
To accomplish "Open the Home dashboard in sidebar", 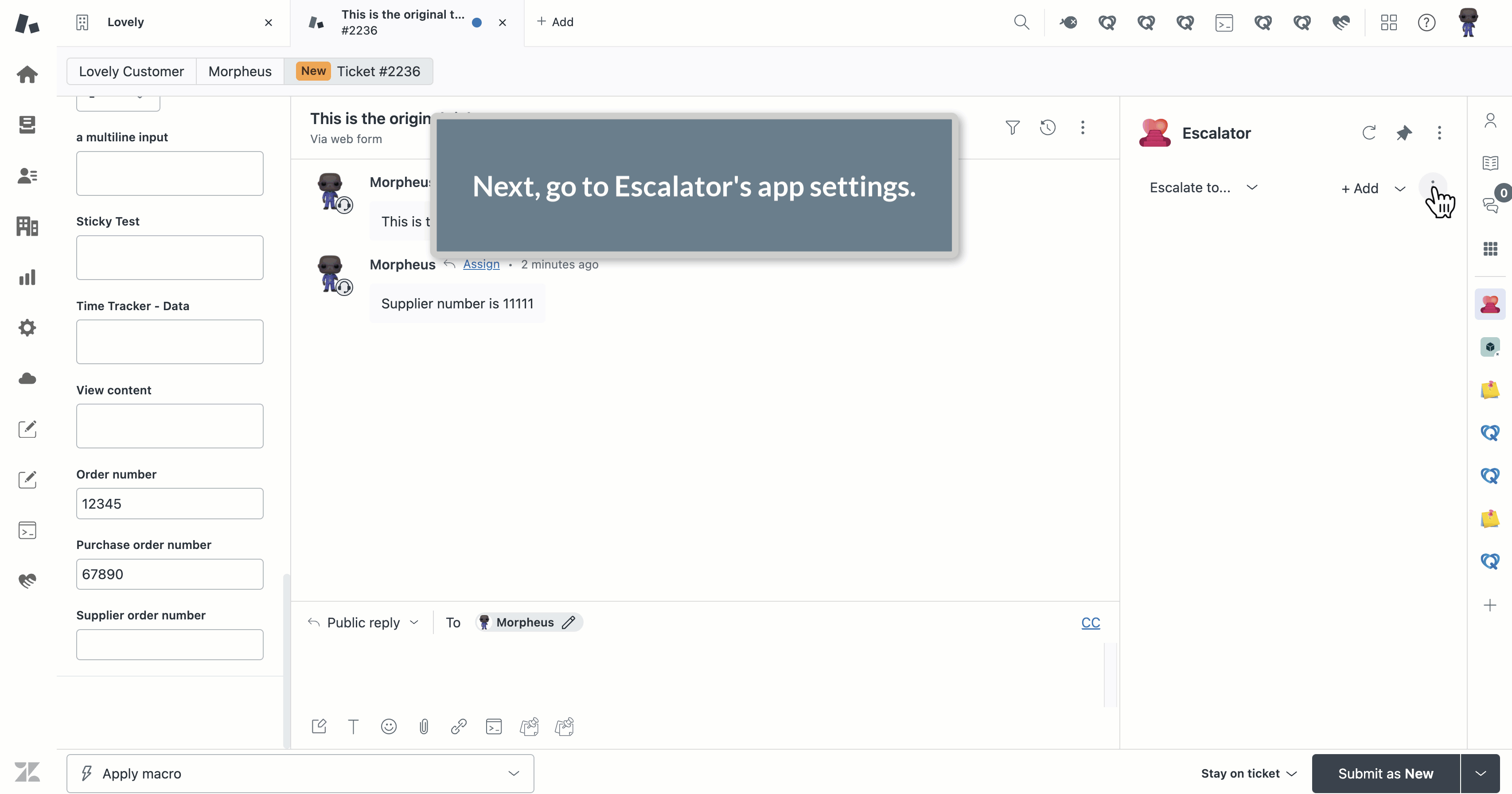I will pos(27,74).
